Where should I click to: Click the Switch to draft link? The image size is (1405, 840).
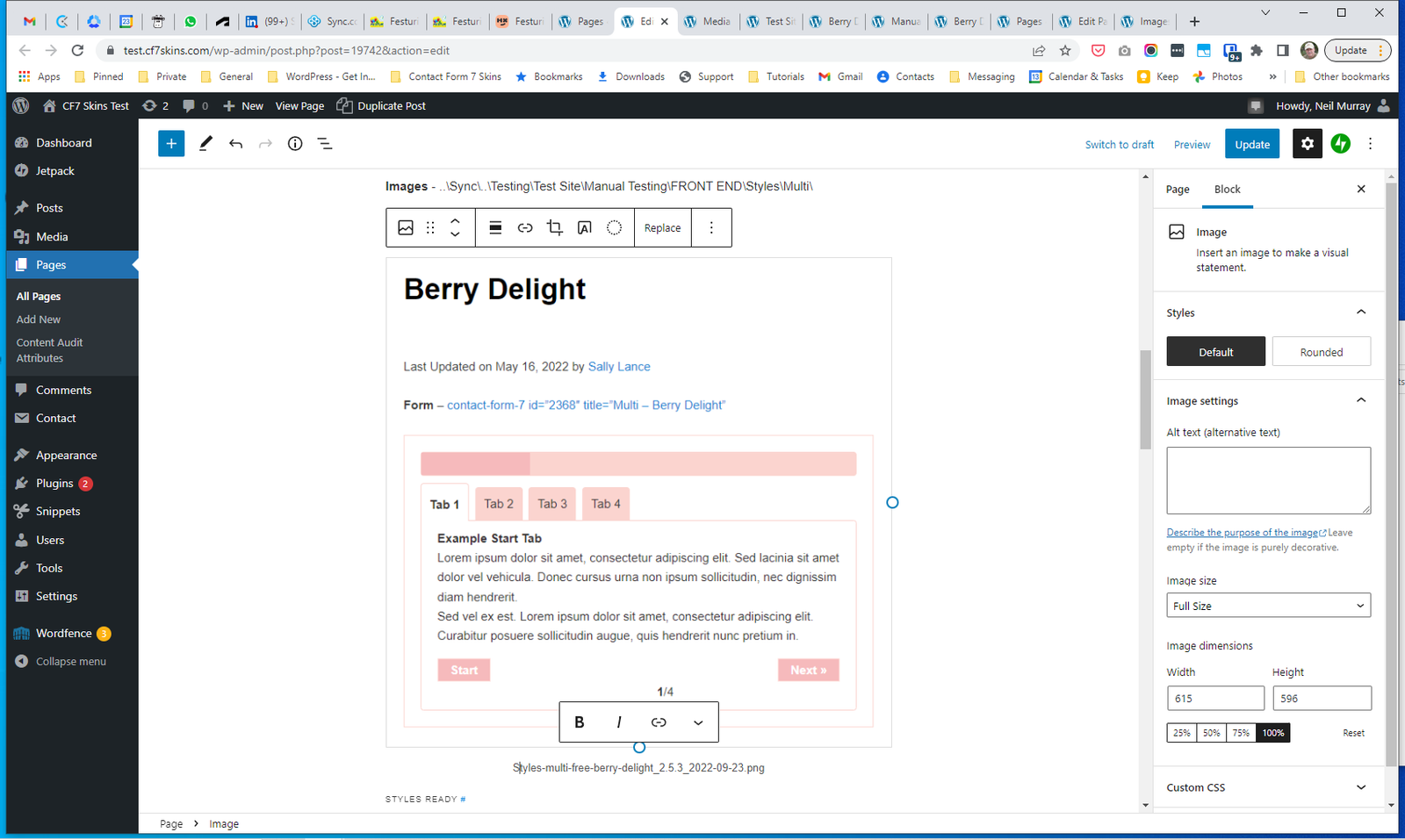(1119, 145)
